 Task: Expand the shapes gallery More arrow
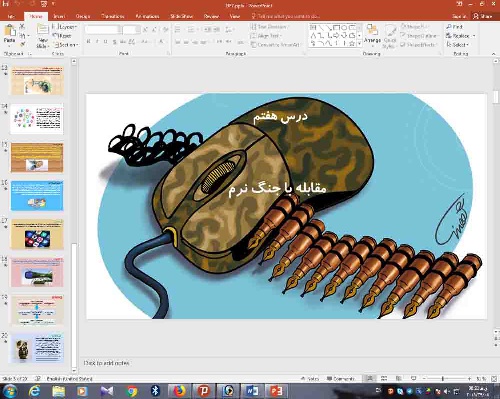point(359,44)
